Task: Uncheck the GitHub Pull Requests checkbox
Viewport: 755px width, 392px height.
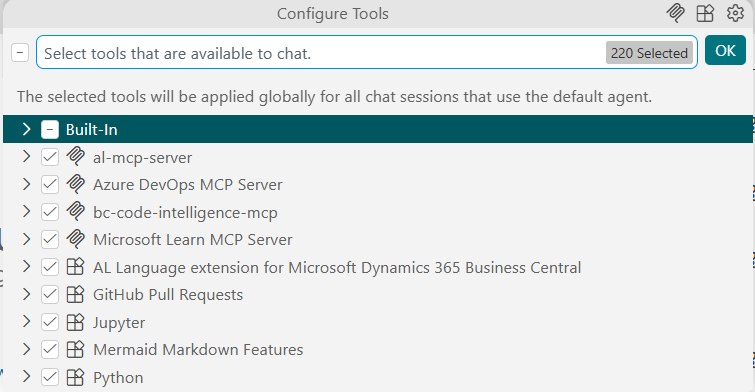Action: click(50, 294)
